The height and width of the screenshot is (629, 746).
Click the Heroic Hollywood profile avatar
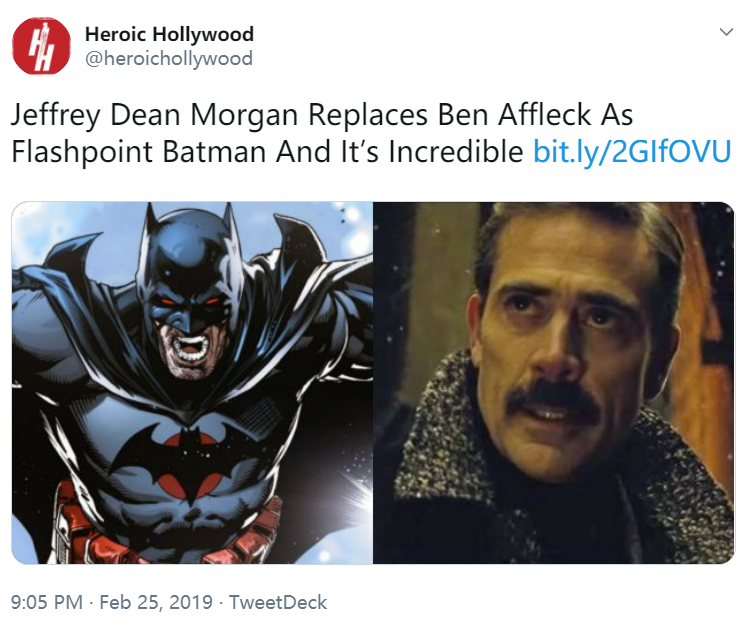41,46
